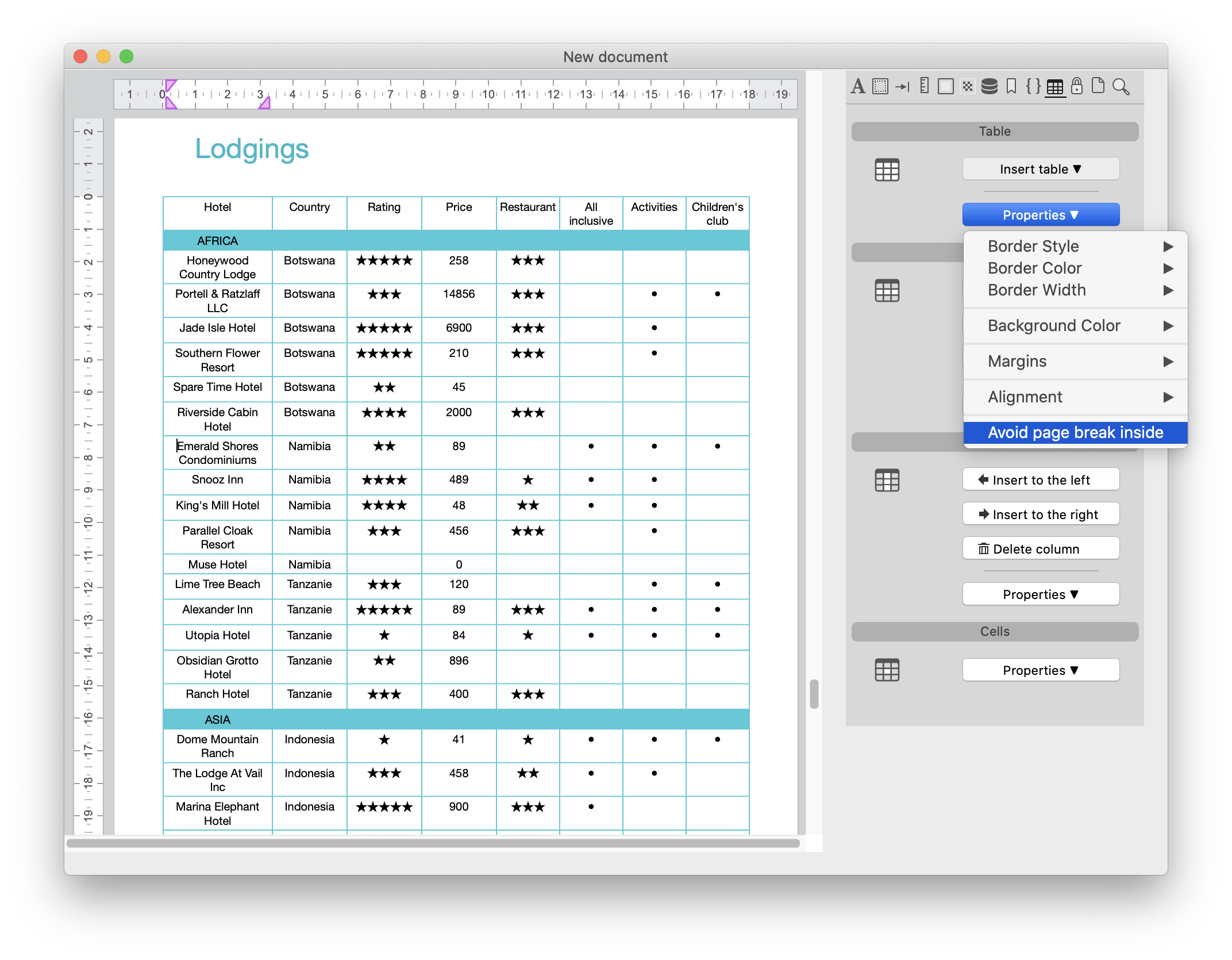Expand the Cells Properties dropdown
The image size is (1232, 960).
tap(1041, 670)
